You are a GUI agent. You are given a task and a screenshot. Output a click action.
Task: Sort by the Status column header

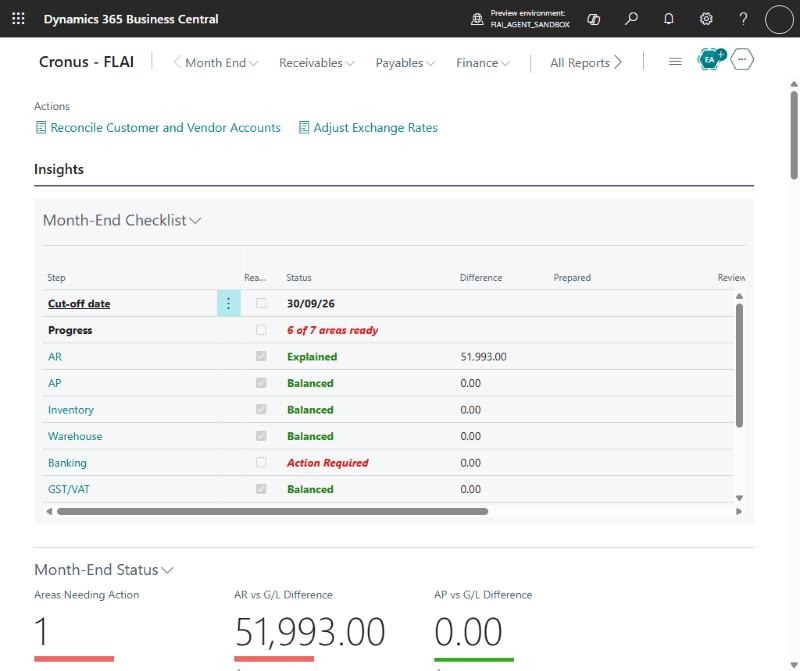coord(298,278)
